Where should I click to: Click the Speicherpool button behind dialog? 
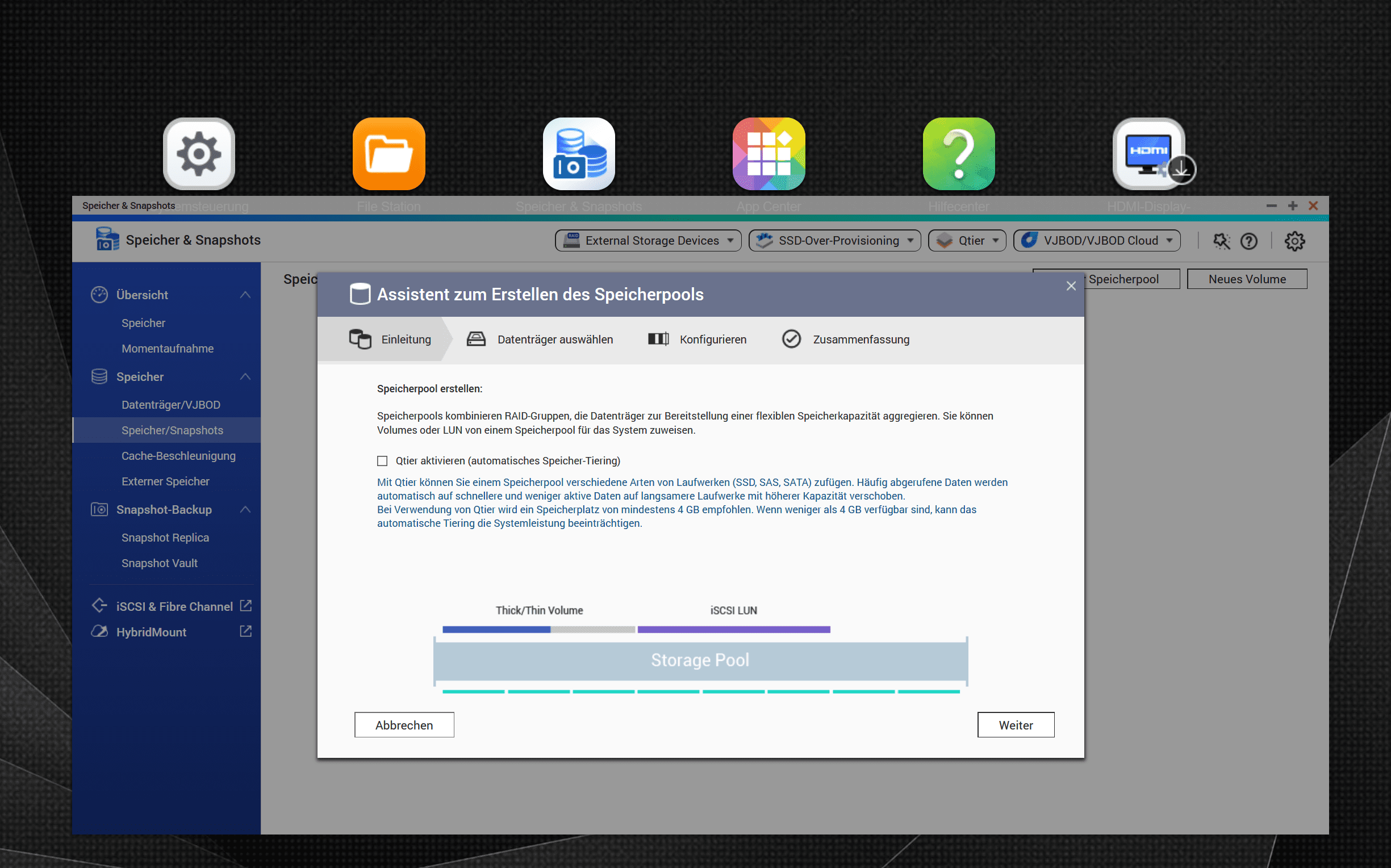1131,279
